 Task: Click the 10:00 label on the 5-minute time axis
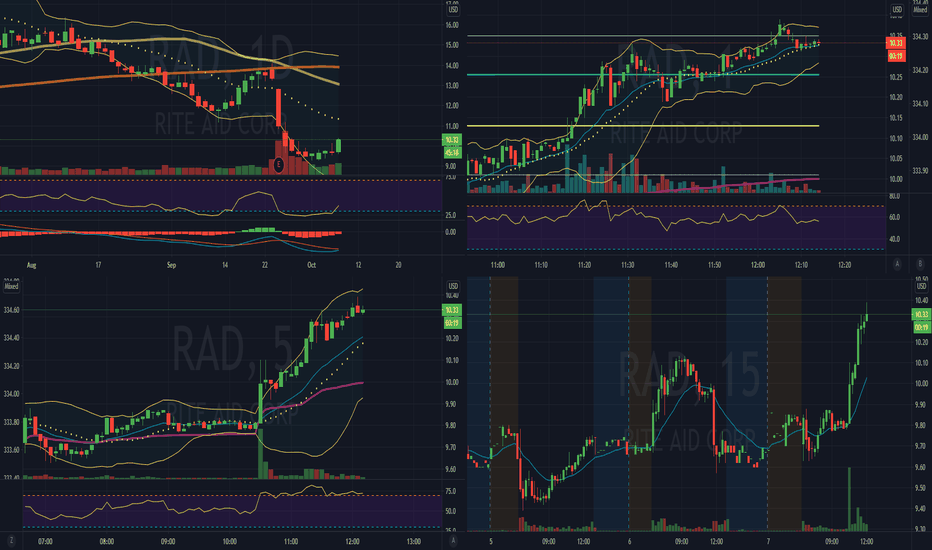coord(229,542)
